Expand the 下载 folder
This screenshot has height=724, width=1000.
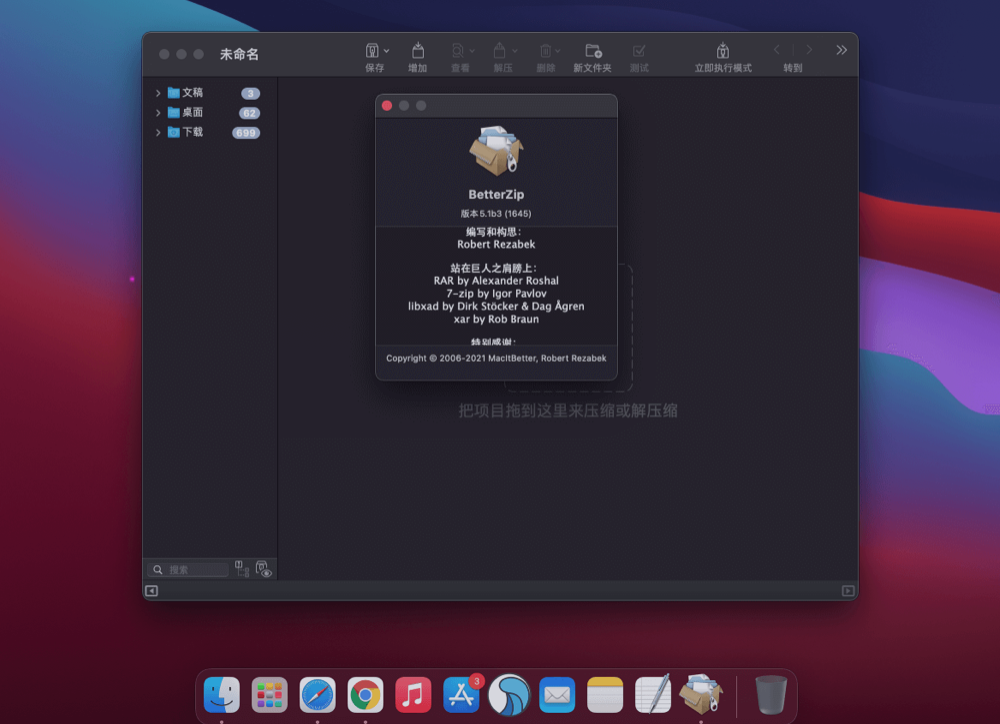point(158,132)
